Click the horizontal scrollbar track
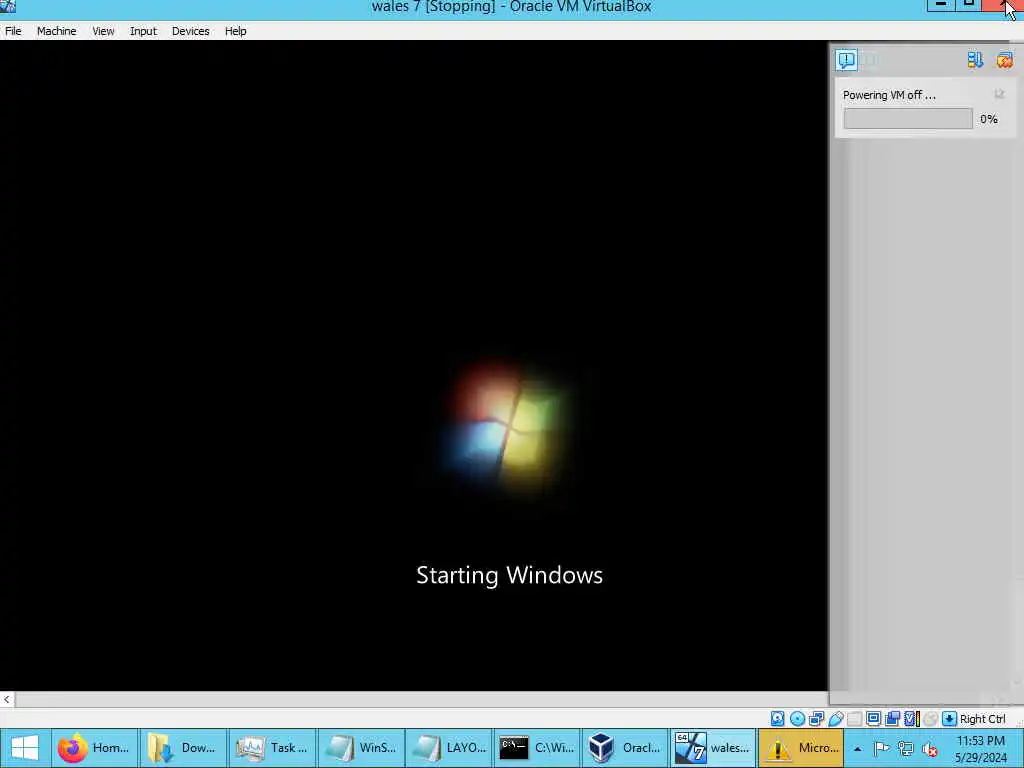The width and height of the screenshot is (1024, 768). [x=421, y=699]
